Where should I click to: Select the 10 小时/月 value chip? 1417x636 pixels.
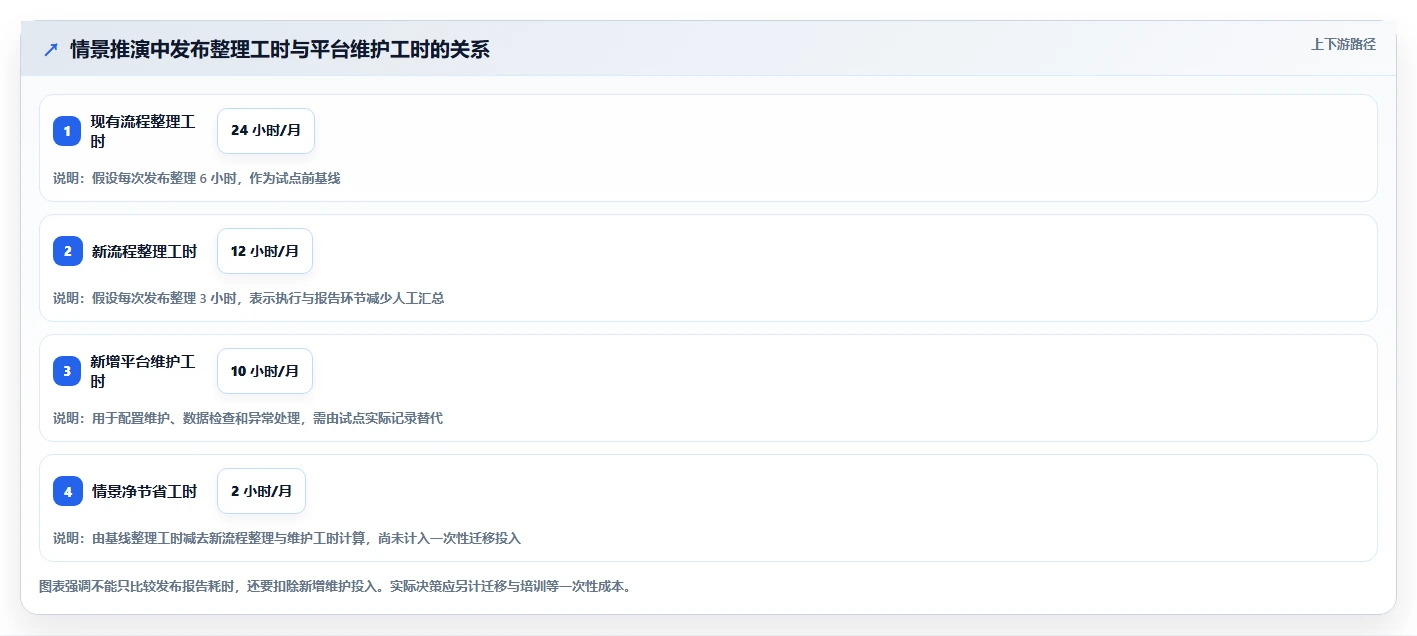(265, 371)
